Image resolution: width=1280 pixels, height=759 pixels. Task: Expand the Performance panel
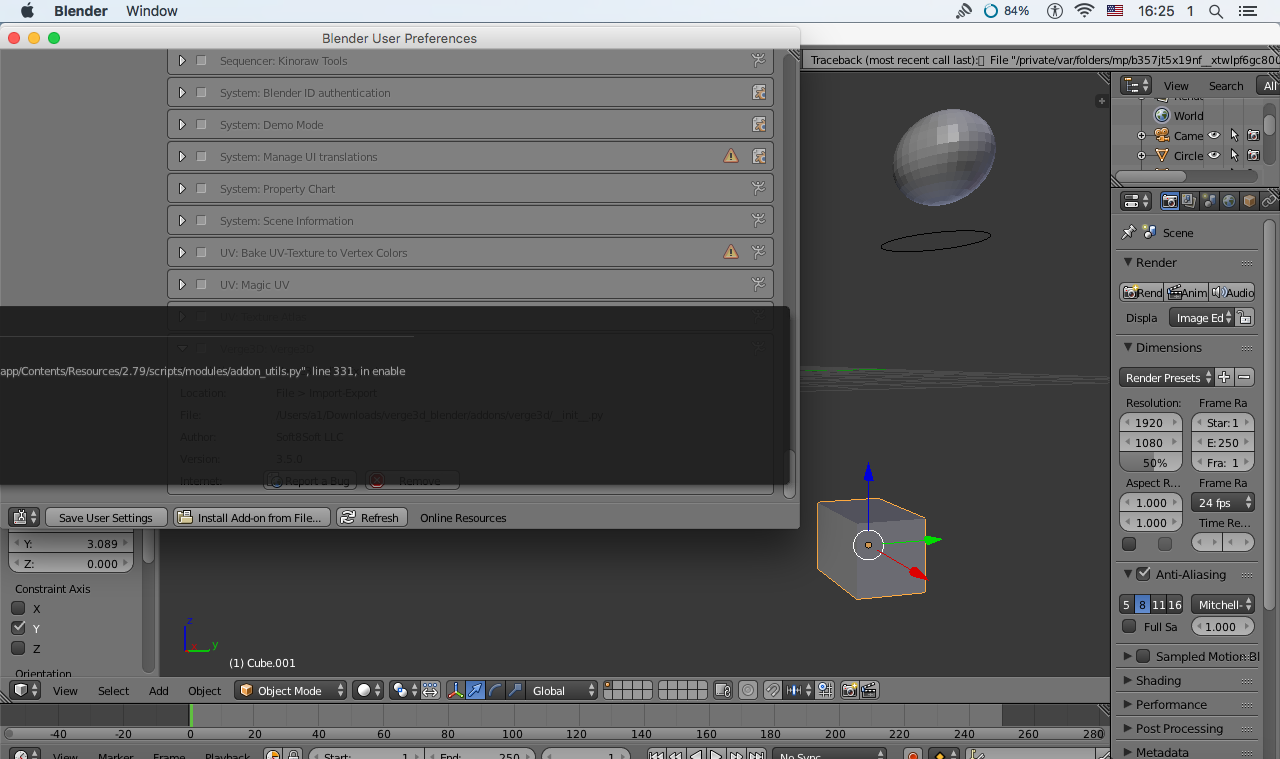(x=1128, y=704)
